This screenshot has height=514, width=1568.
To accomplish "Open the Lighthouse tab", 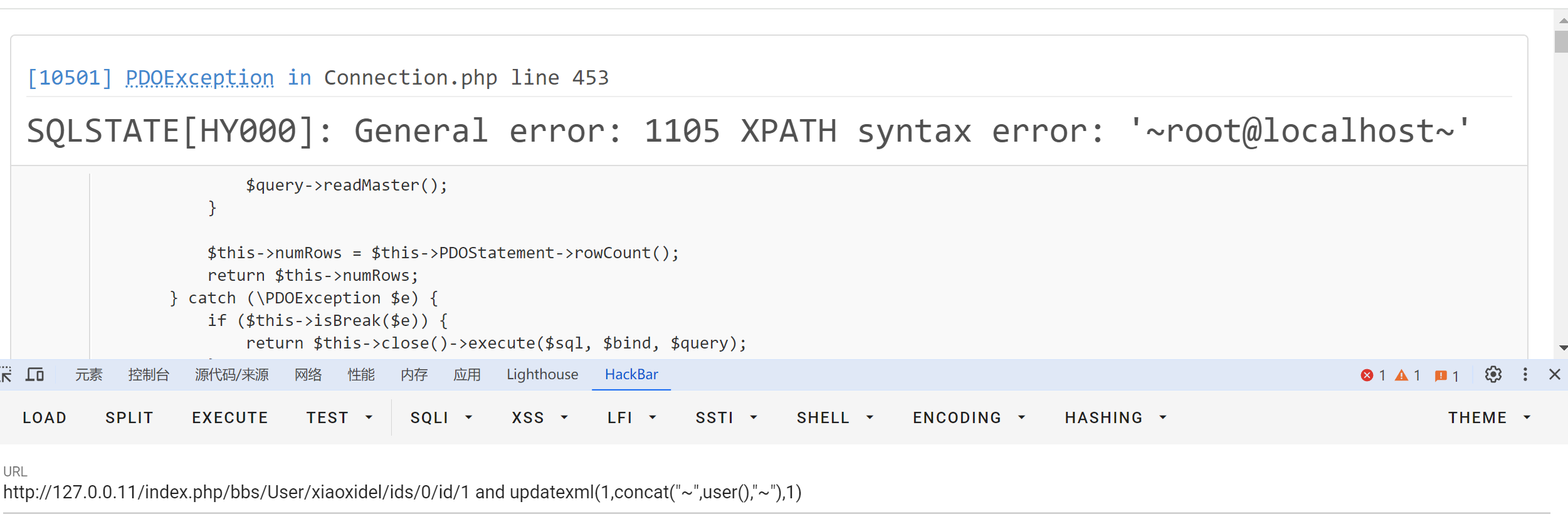I will [x=543, y=375].
